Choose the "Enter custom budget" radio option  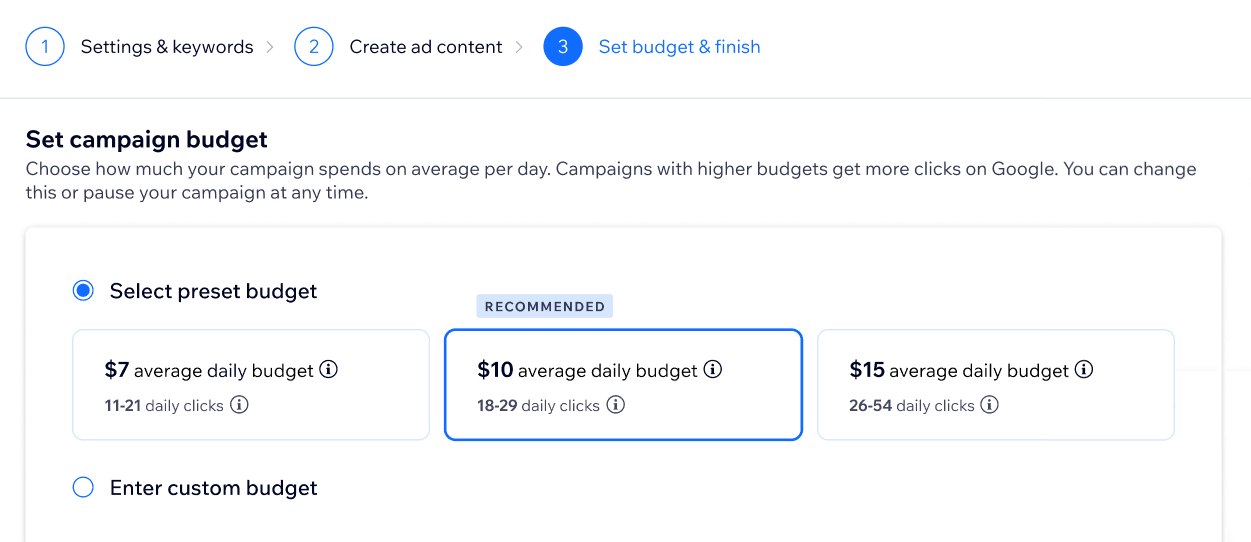[84, 488]
